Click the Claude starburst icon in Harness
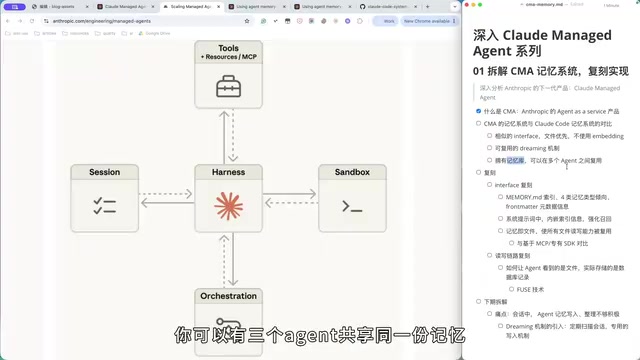 pos(229,206)
